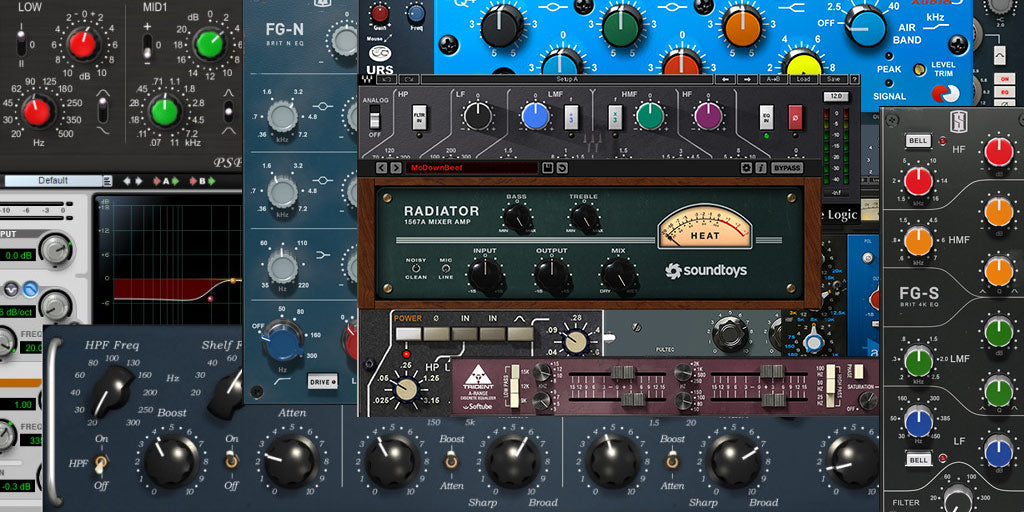This screenshot has height=512, width=1024.
Task: Click the purple HF gain knob
Action: point(709,116)
